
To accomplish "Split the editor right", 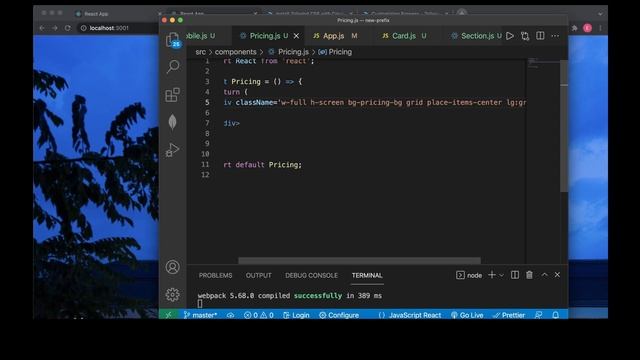I will pos(540,36).
